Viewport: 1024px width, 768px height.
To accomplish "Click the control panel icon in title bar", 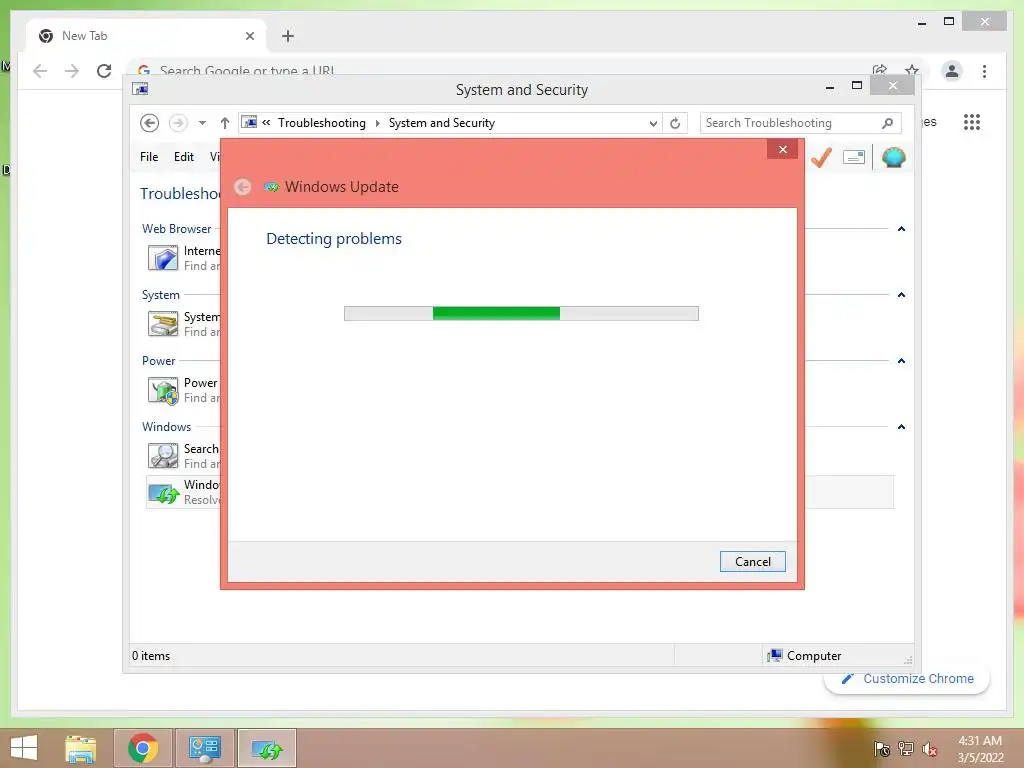I will point(140,89).
